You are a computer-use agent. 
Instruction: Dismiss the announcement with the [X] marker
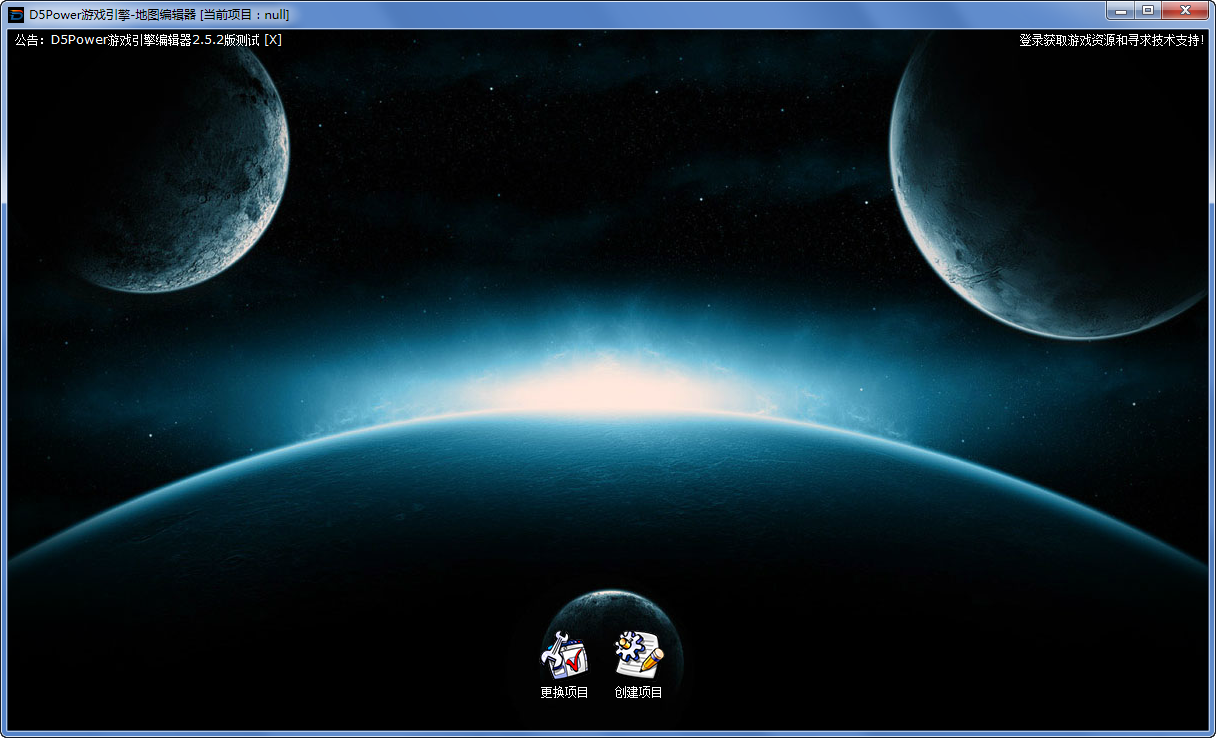(x=273, y=40)
